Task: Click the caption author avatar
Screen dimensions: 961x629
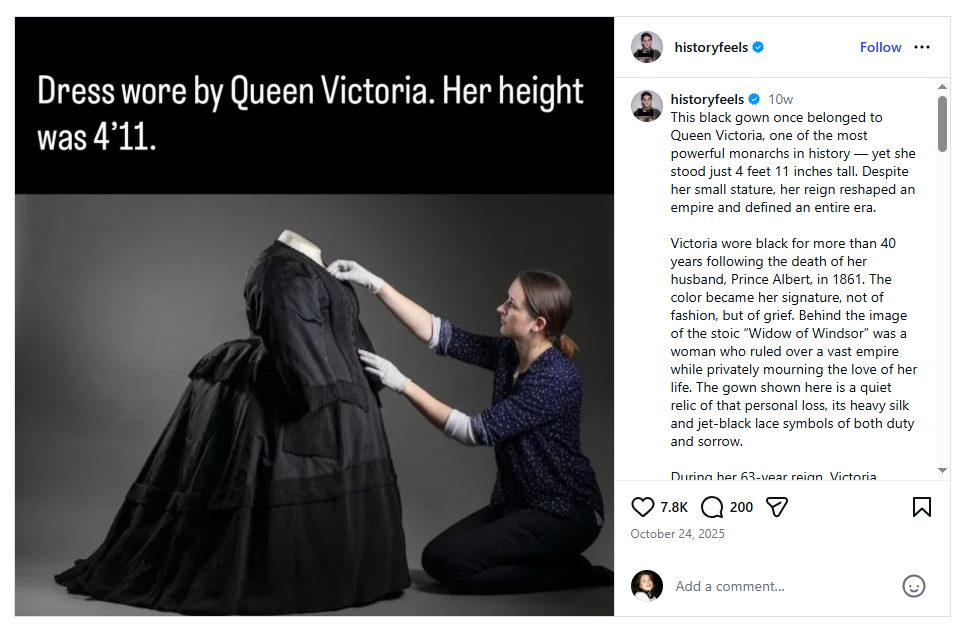Action: [647, 106]
